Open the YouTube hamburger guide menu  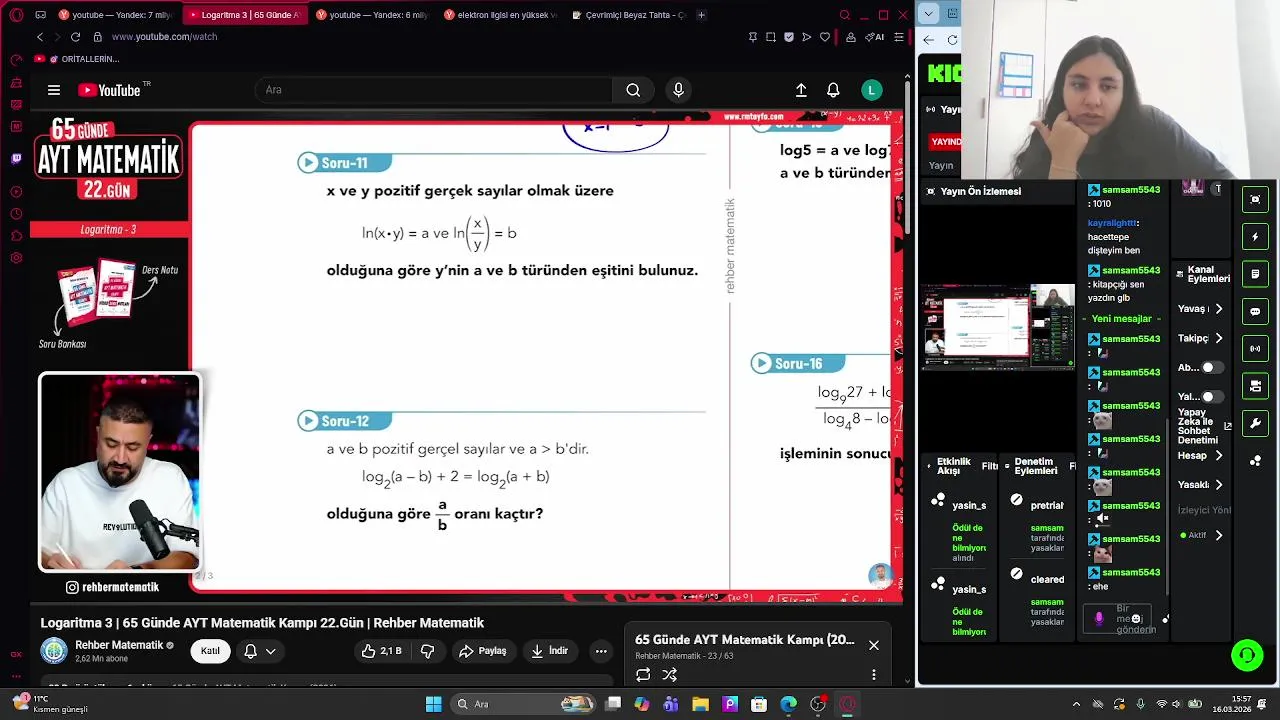pyautogui.click(x=54, y=90)
